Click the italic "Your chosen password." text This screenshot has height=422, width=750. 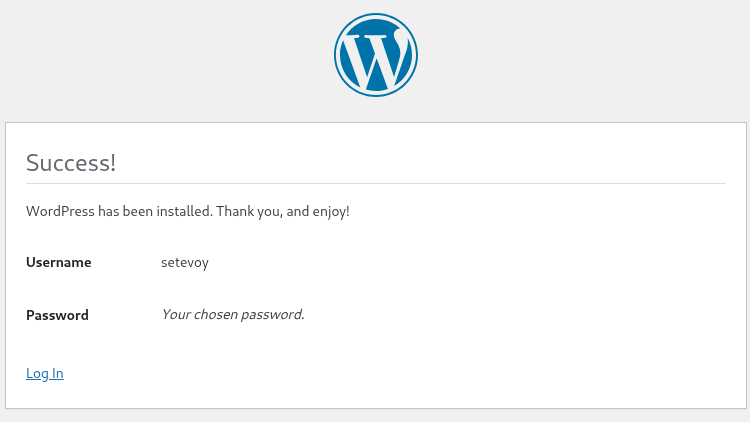232,315
